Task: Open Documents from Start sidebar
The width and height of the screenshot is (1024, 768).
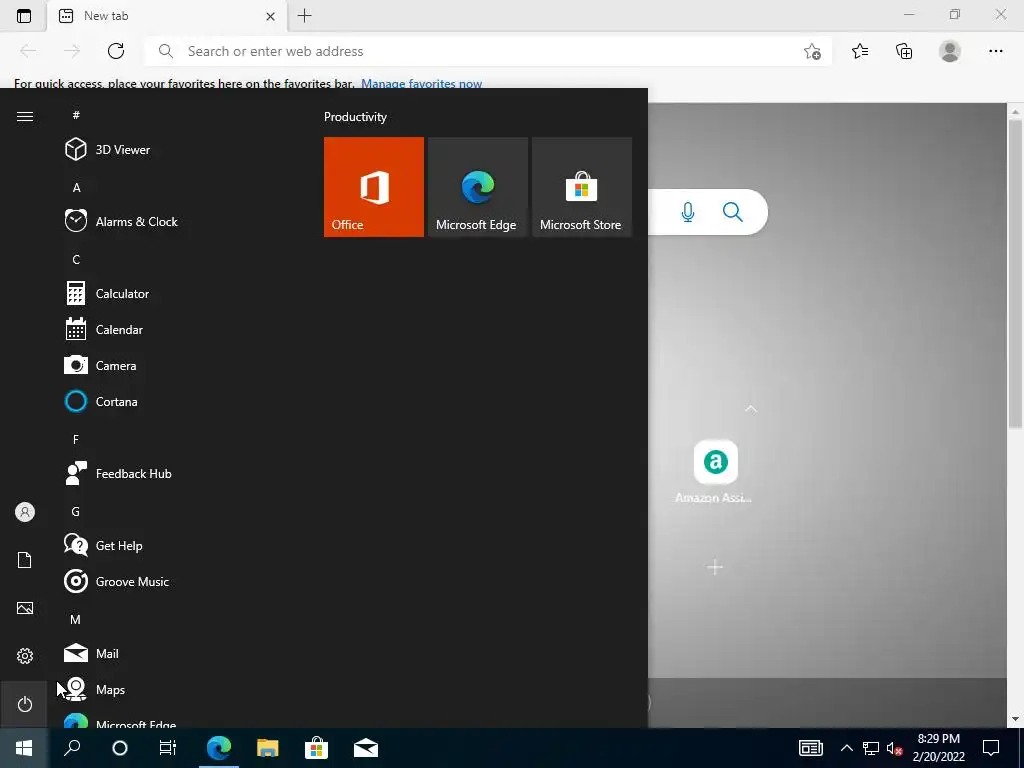Action: click(x=24, y=560)
